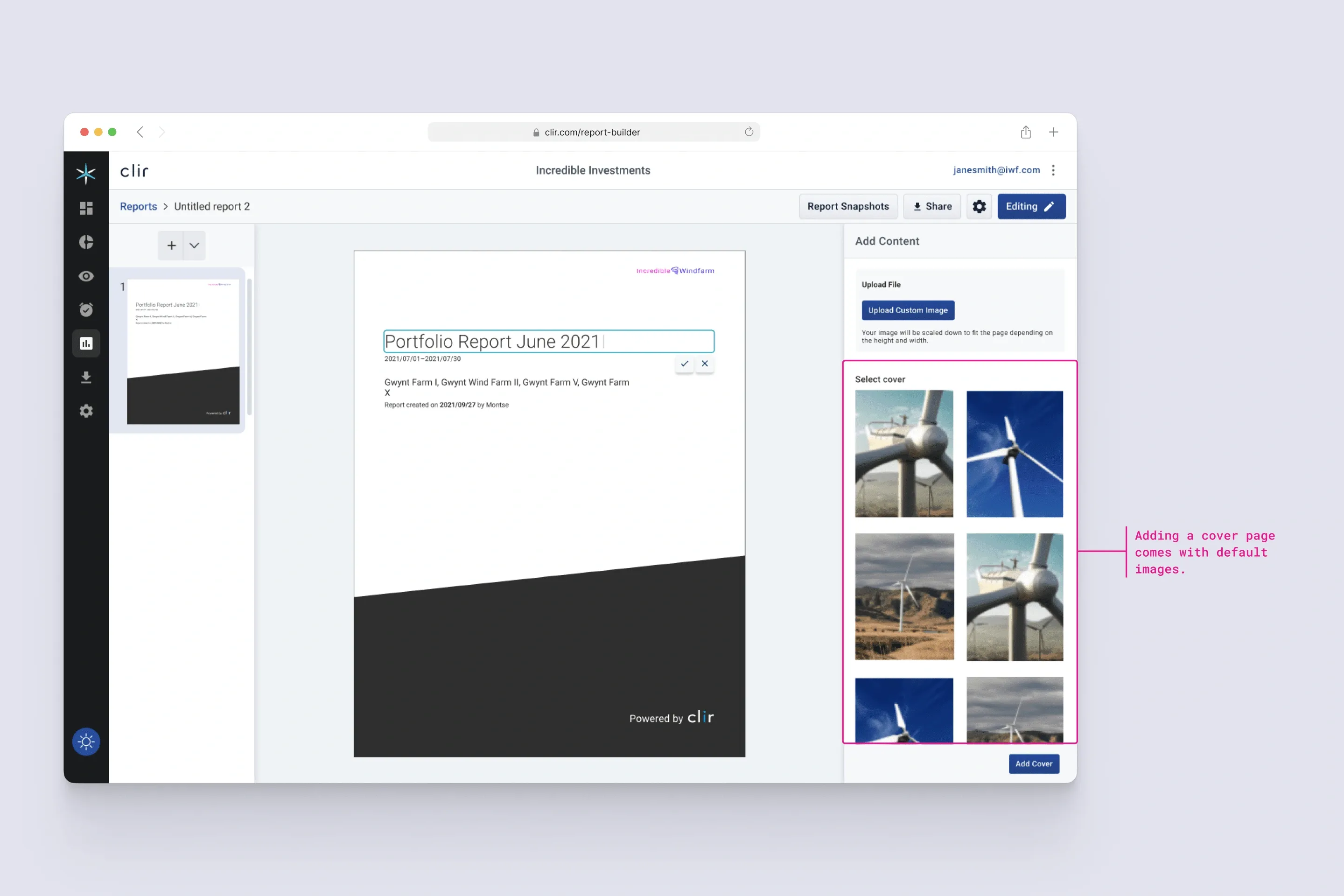Click the Gwynt Farm names text
The height and width of the screenshot is (896, 1344).
tap(506, 387)
